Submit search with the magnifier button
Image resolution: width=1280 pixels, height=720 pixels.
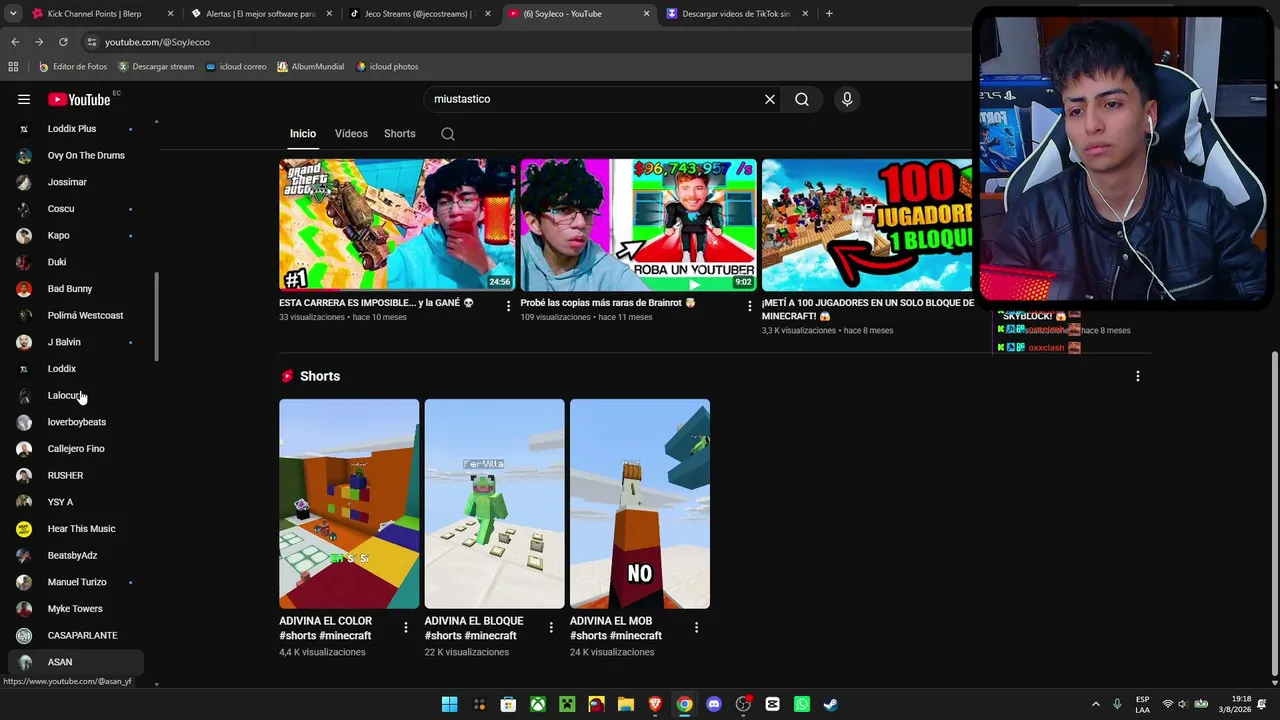point(802,99)
